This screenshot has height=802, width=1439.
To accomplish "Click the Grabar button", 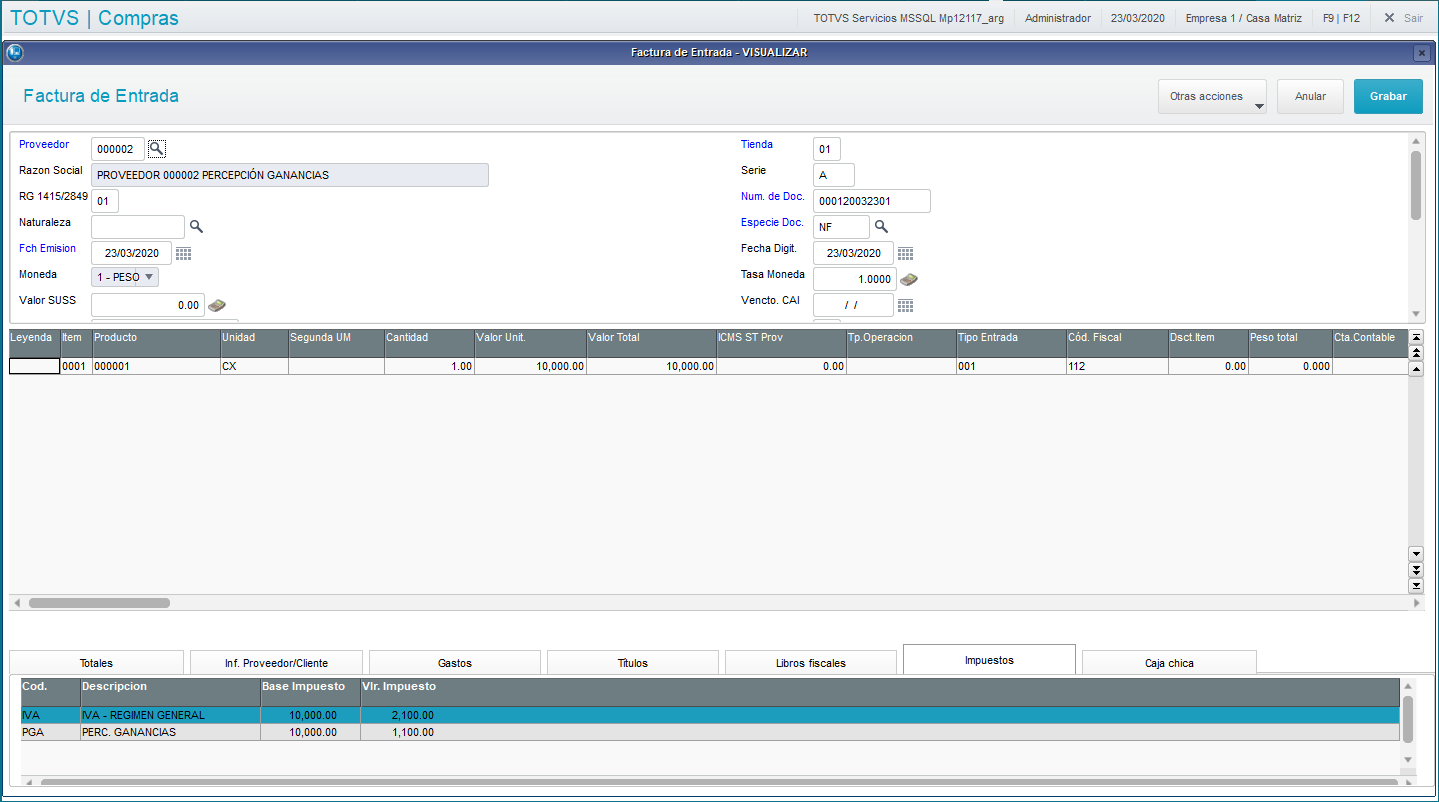I will coord(1388,97).
